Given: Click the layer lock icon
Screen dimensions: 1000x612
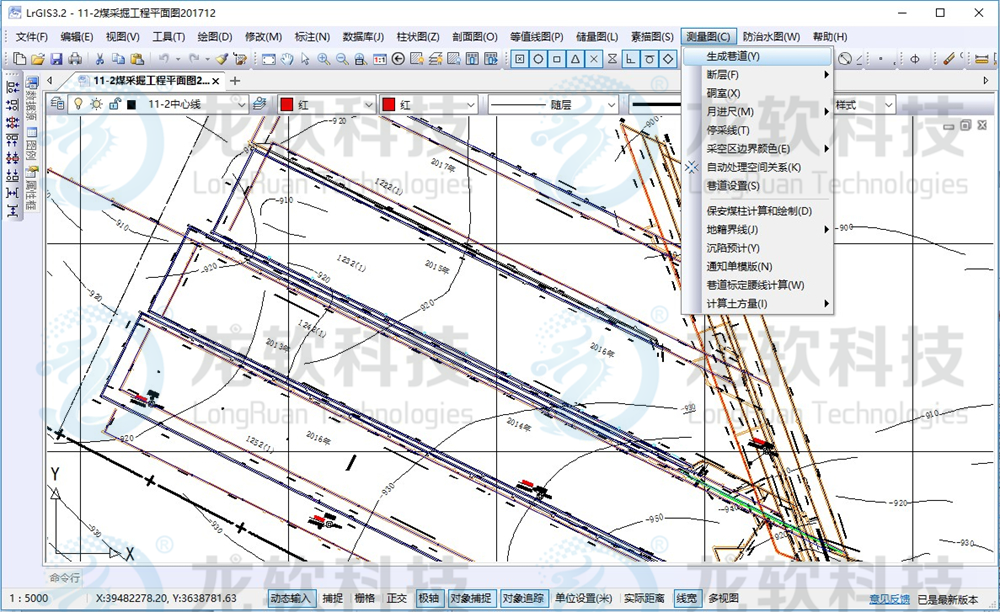Looking at the screenshot, I should [114, 104].
